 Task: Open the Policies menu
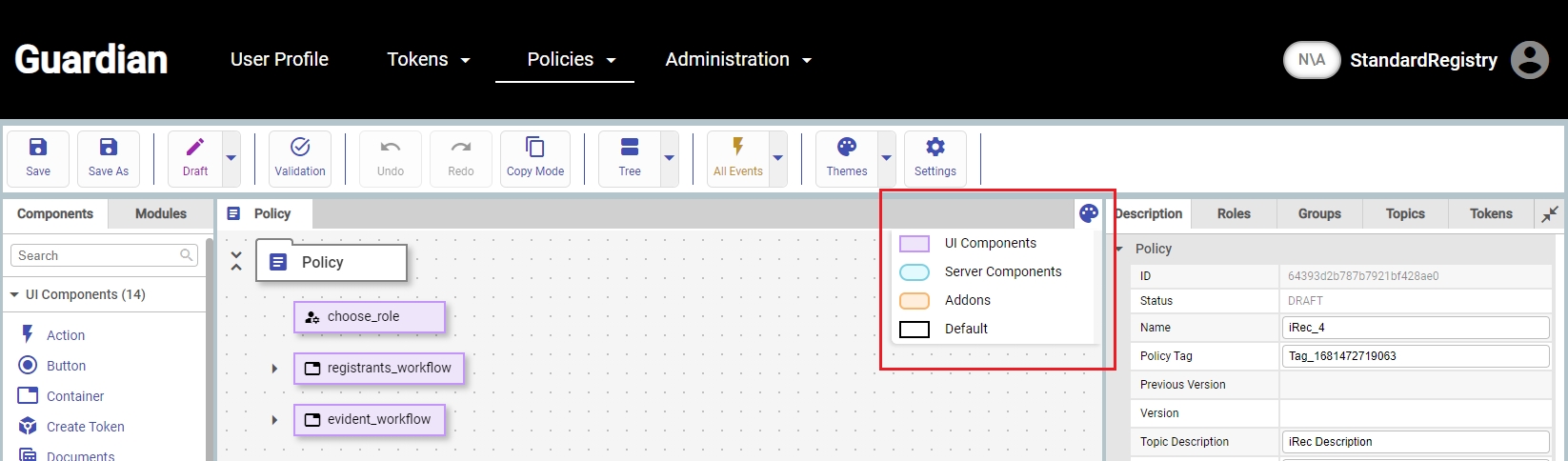point(571,60)
